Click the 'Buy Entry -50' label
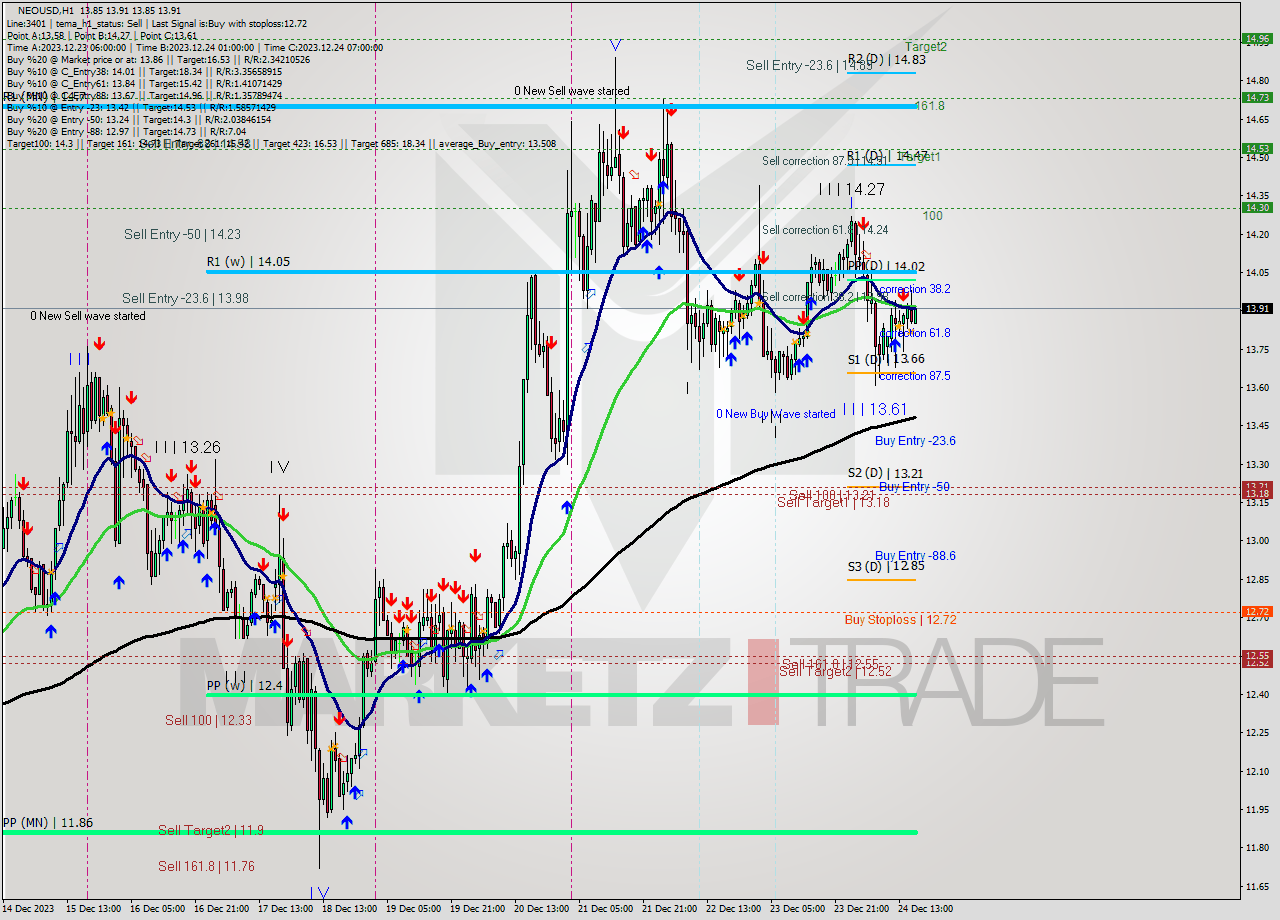Screen dimensions: 1280x920 point(914,486)
